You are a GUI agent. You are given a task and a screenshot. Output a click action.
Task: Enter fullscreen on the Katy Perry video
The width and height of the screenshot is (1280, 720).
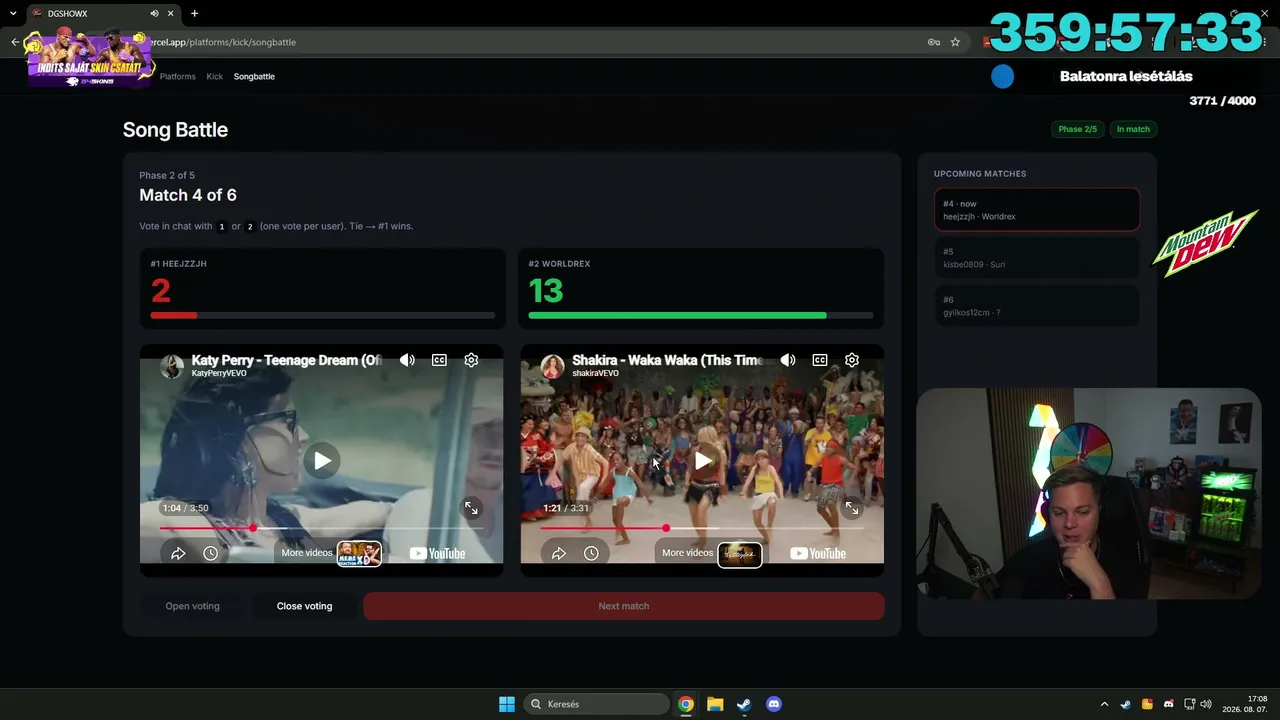471,508
